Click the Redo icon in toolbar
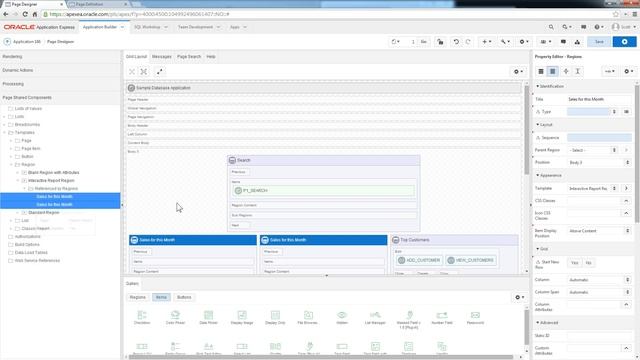The image size is (640, 360). [x=468, y=42]
